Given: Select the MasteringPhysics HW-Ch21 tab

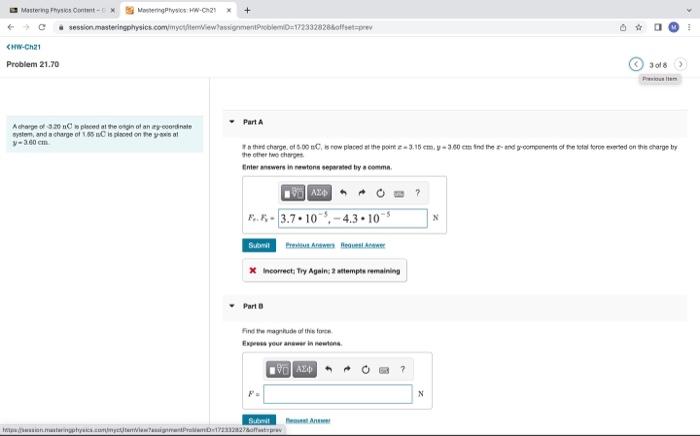Looking at the screenshot, I should click(178, 10).
